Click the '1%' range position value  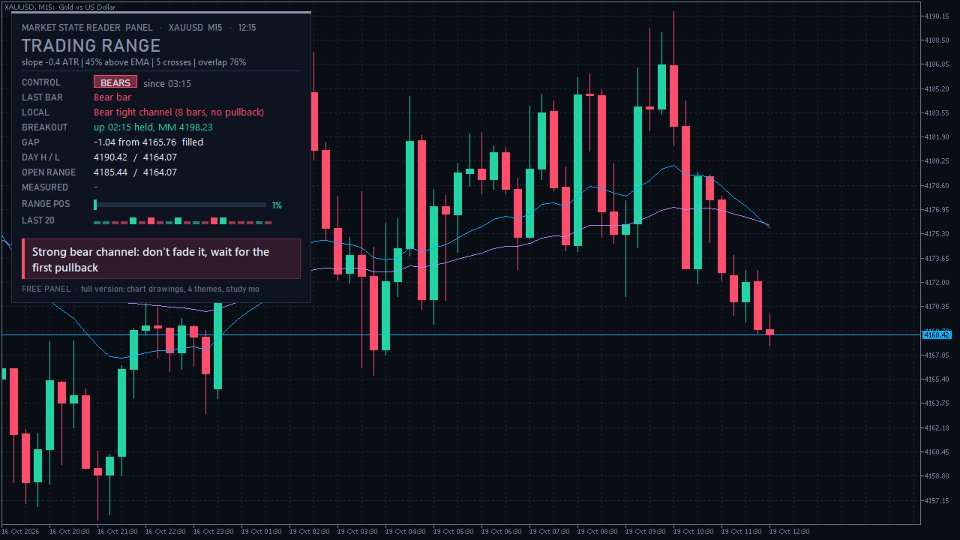pyautogui.click(x=277, y=205)
